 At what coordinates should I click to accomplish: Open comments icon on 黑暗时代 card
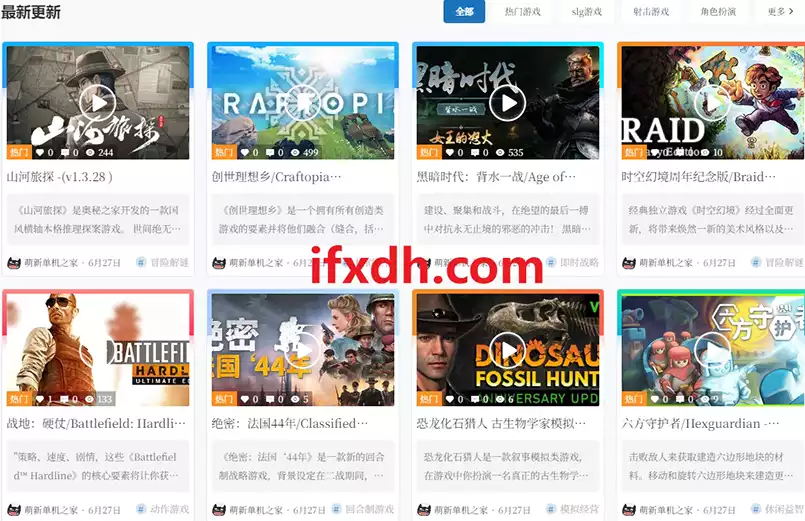[475, 152]
